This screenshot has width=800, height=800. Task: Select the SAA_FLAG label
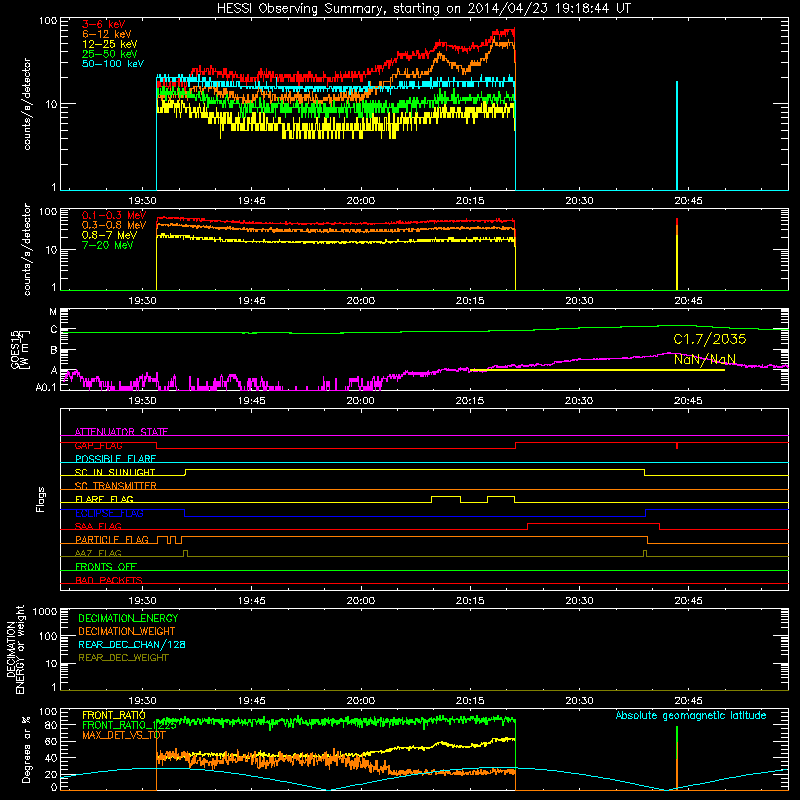pyautogui.click(x=98, y=526)
